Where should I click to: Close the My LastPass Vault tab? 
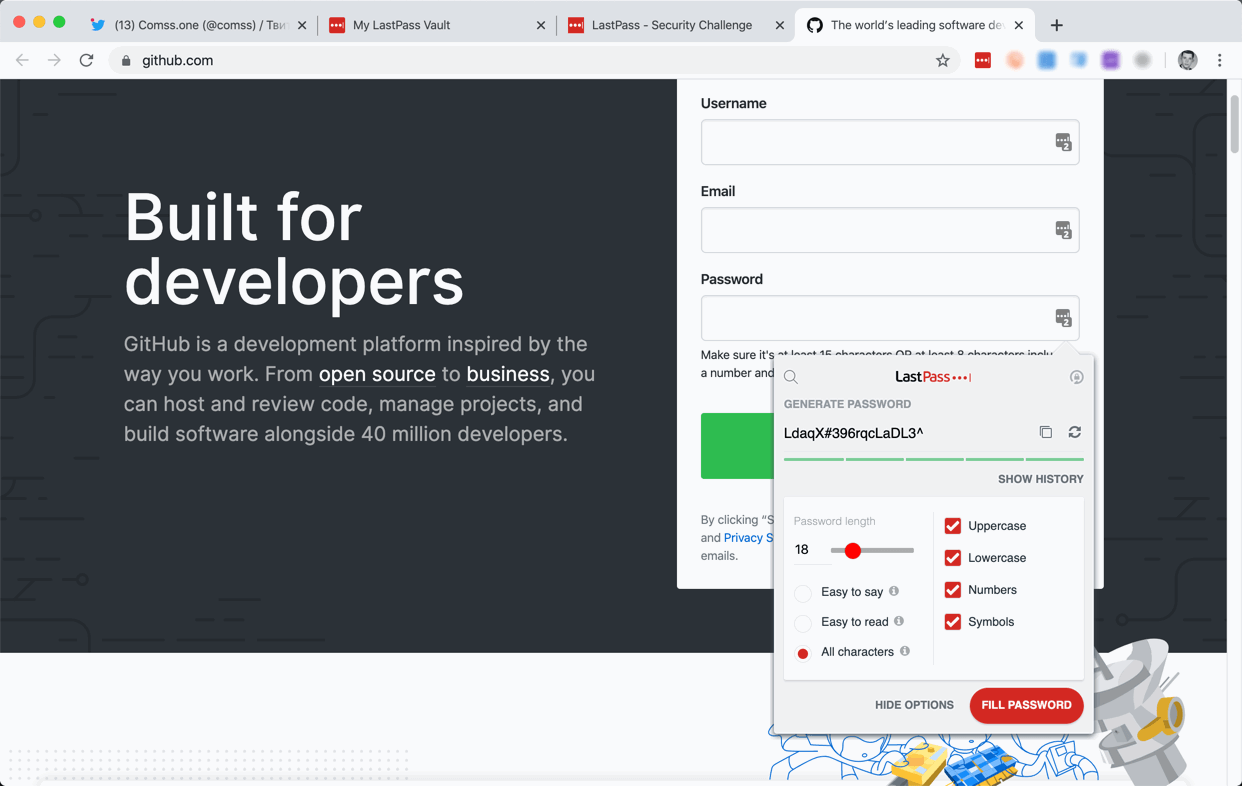click(541, 25)
